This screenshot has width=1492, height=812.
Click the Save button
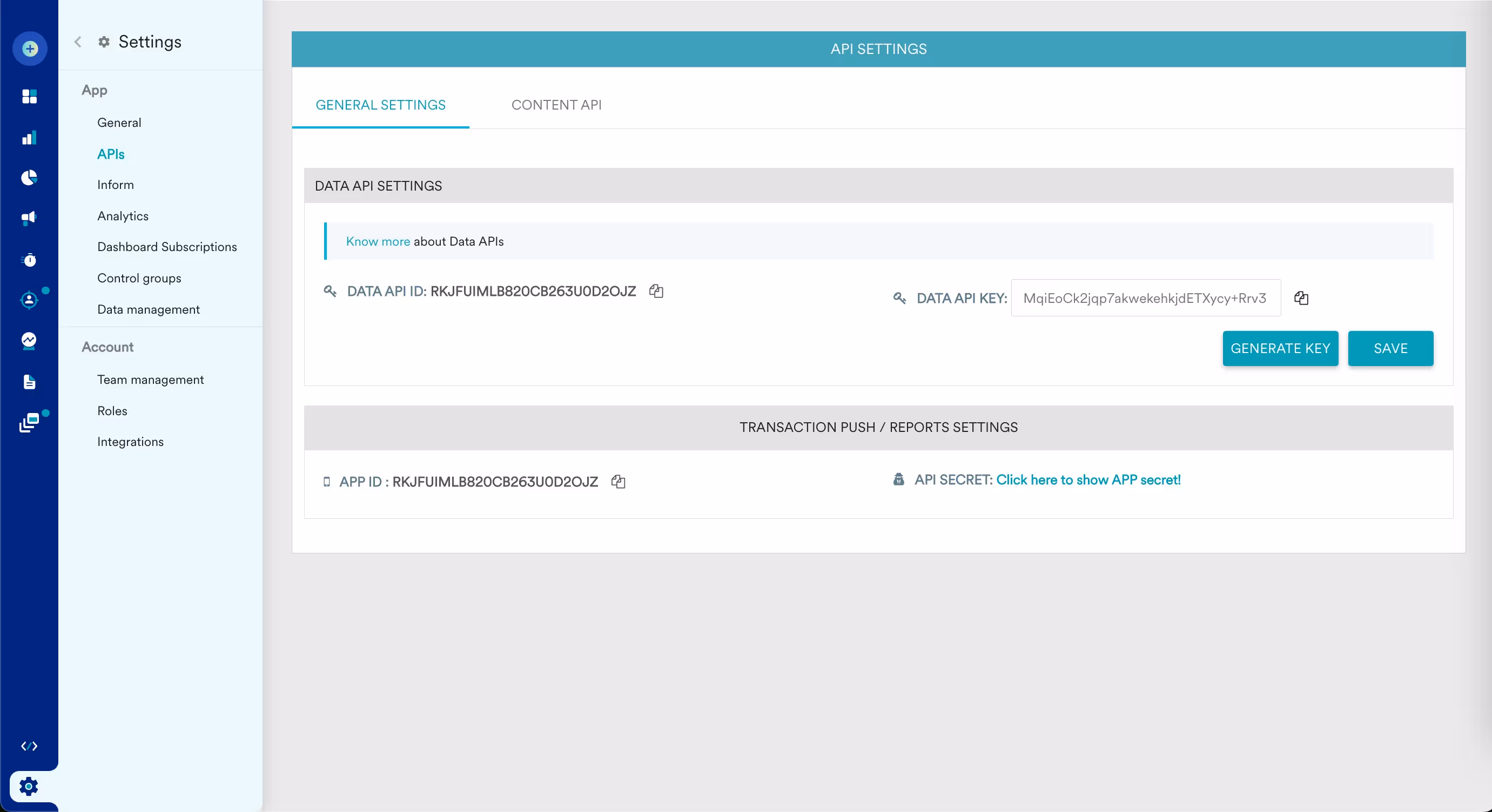(1390, 348)
